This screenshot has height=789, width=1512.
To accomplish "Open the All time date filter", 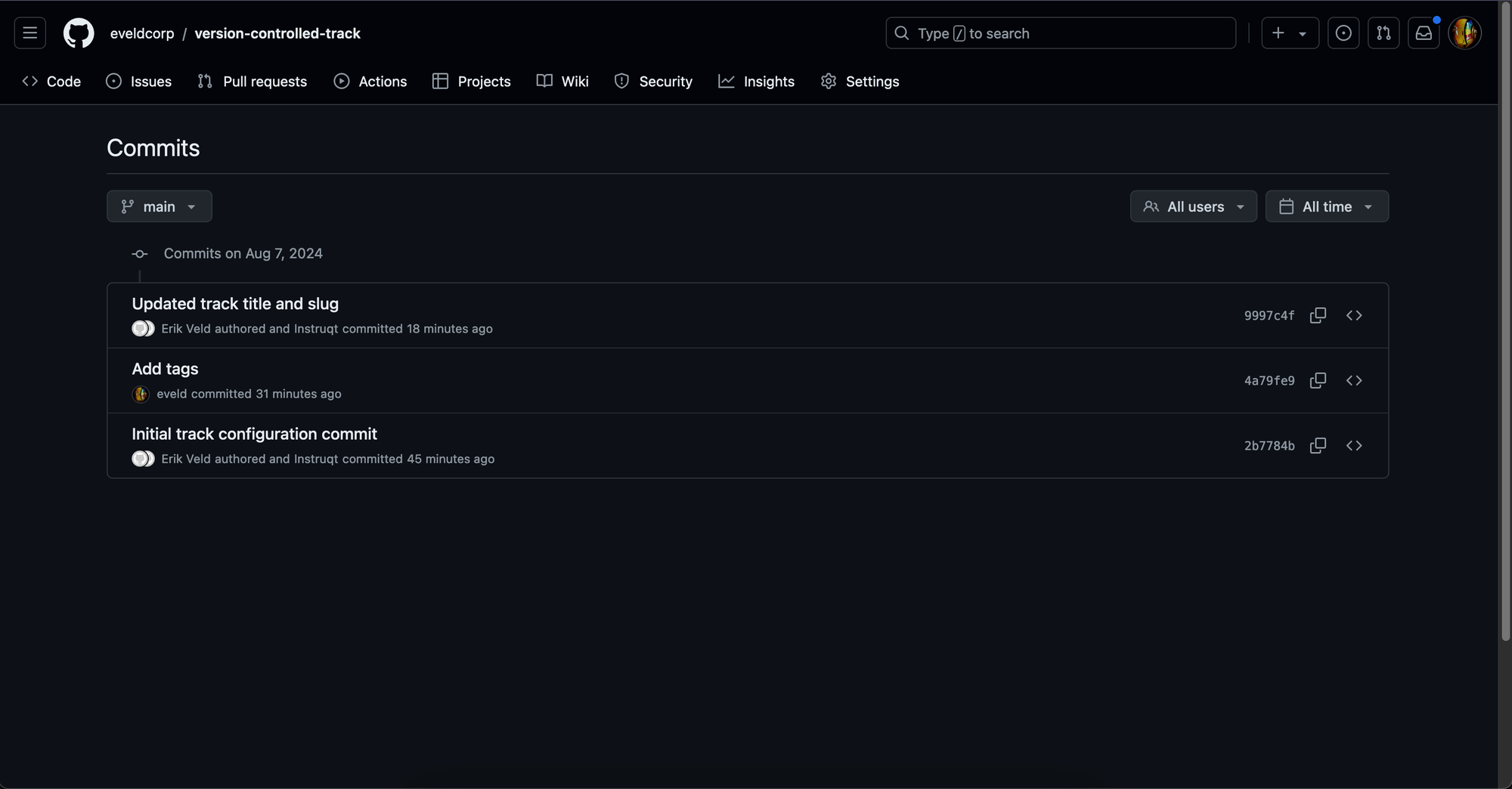I will (1327, 206).
